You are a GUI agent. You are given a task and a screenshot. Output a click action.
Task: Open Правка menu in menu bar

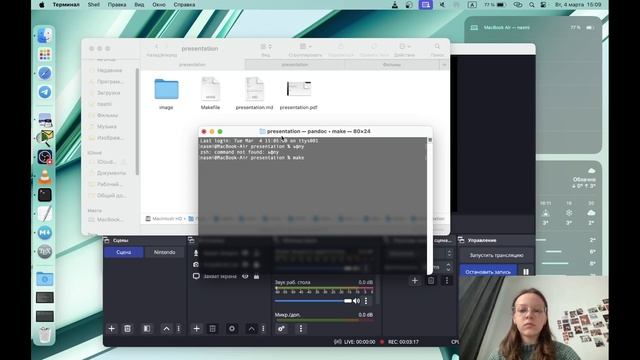click(117, 4)
